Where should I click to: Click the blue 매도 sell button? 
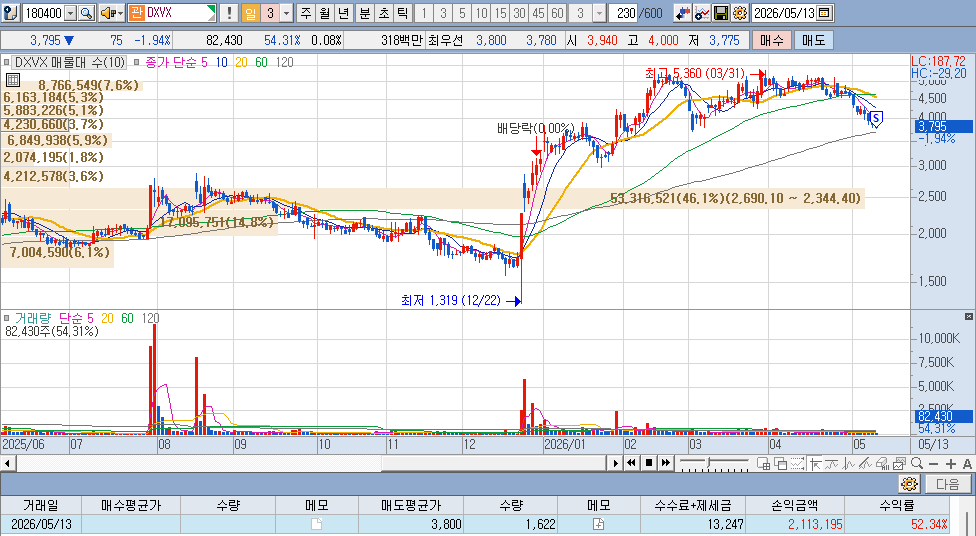(814, 40)
